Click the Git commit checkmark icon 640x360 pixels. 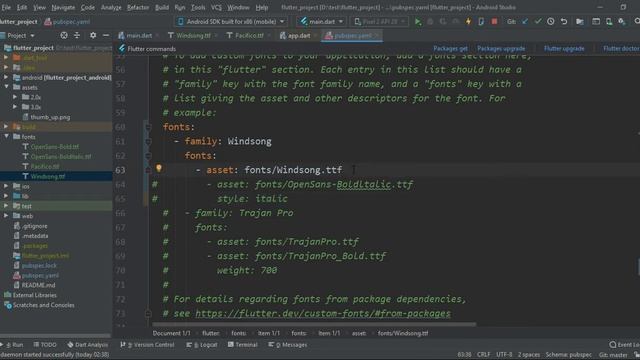click(538, 22)
